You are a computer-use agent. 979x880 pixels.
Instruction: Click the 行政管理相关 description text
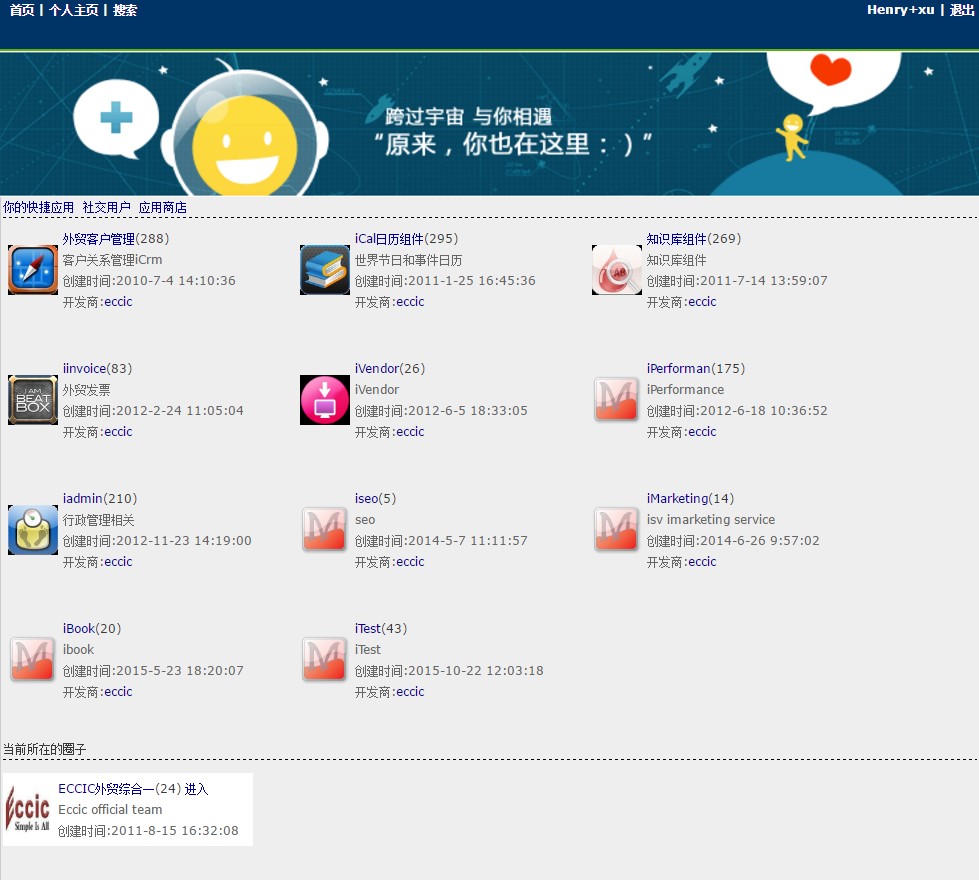pyautogui.click(x=99, y=520)
